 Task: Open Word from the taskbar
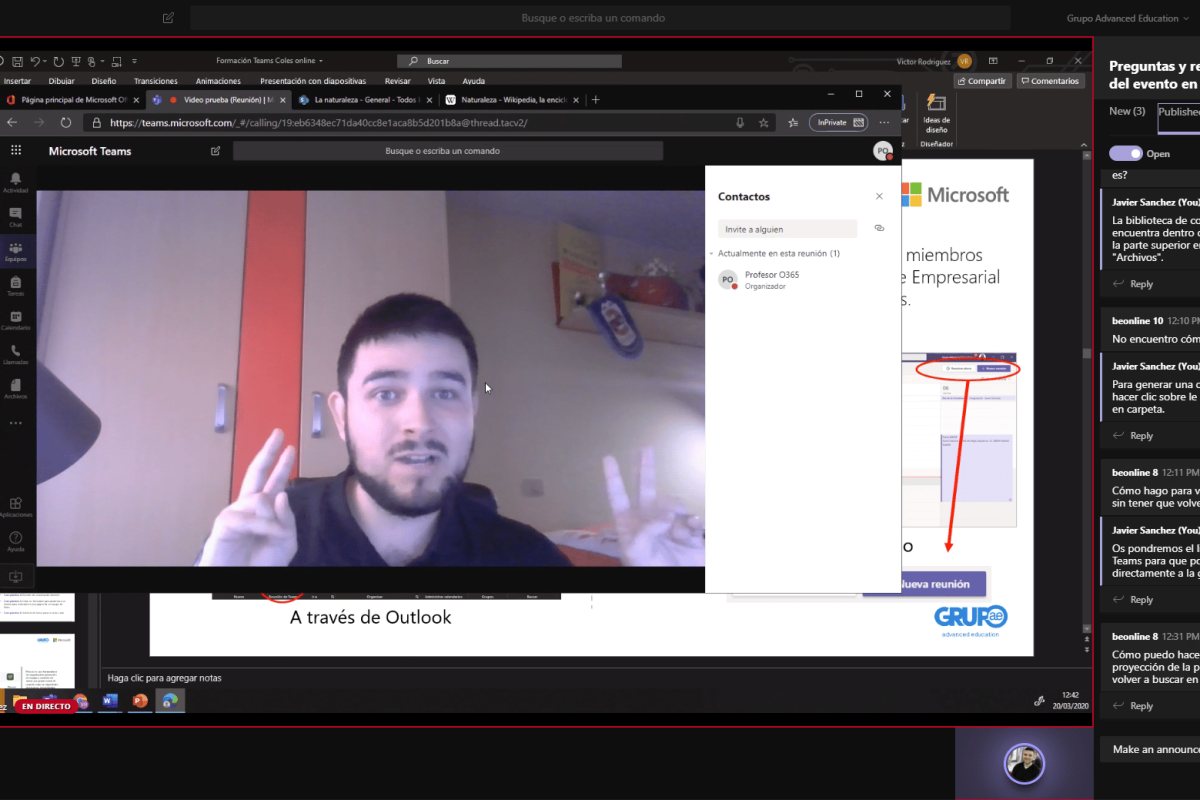[110, 700]
